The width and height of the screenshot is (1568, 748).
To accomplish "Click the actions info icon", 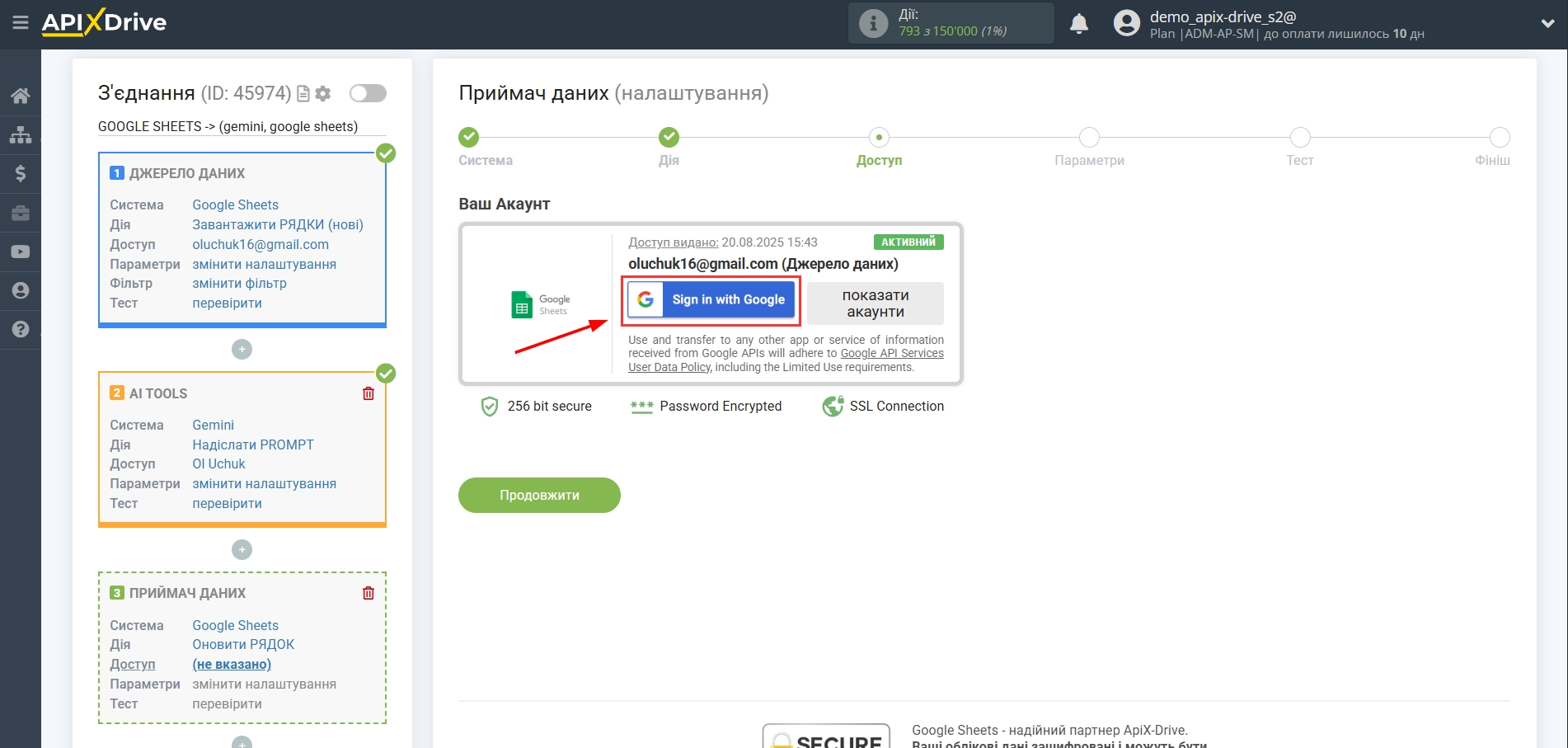I will [873, 23].
